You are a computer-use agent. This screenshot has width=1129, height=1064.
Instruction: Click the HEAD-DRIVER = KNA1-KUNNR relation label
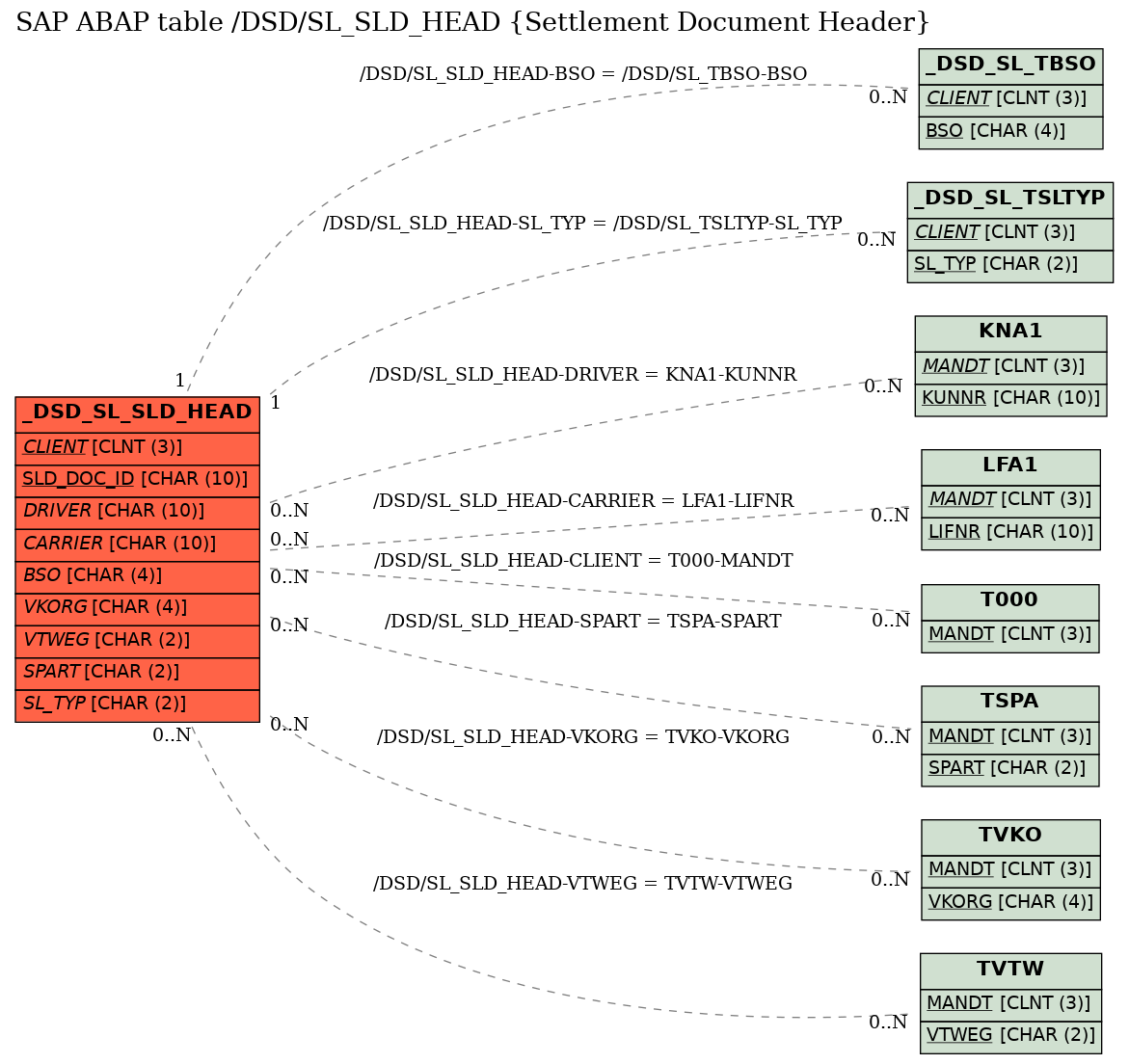[x=583, y=375]
